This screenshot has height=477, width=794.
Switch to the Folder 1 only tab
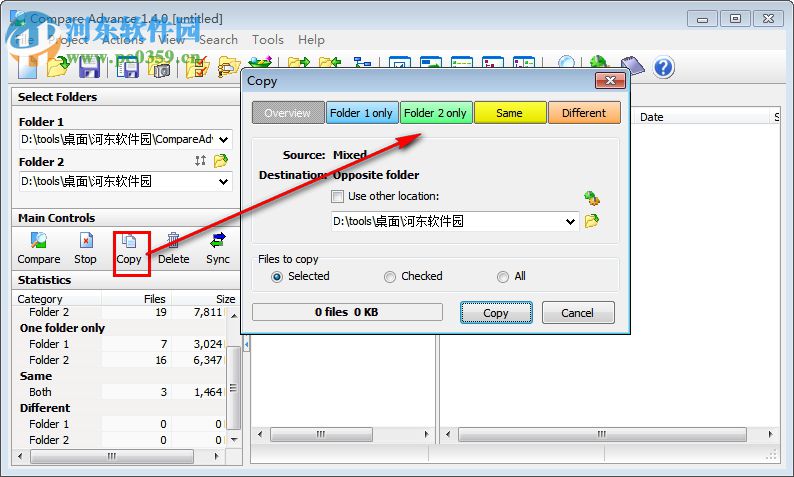pos(361,113)
